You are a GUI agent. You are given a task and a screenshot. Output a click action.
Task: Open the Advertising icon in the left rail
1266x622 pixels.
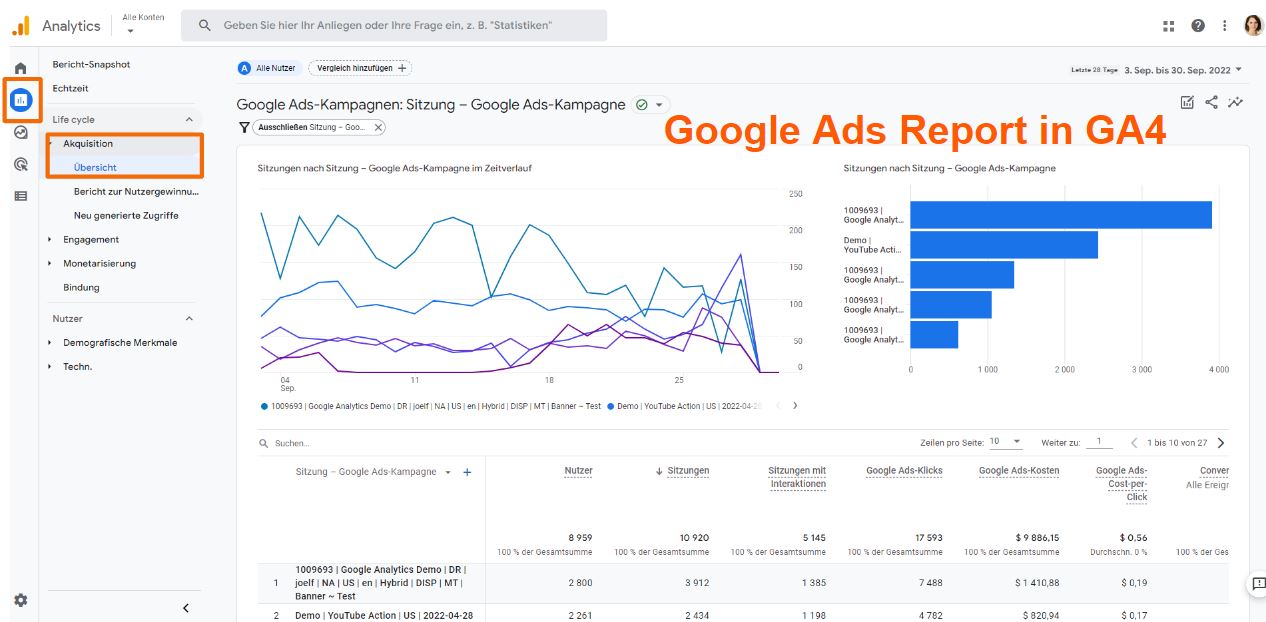pyautogui.click(x=19, y=163)
